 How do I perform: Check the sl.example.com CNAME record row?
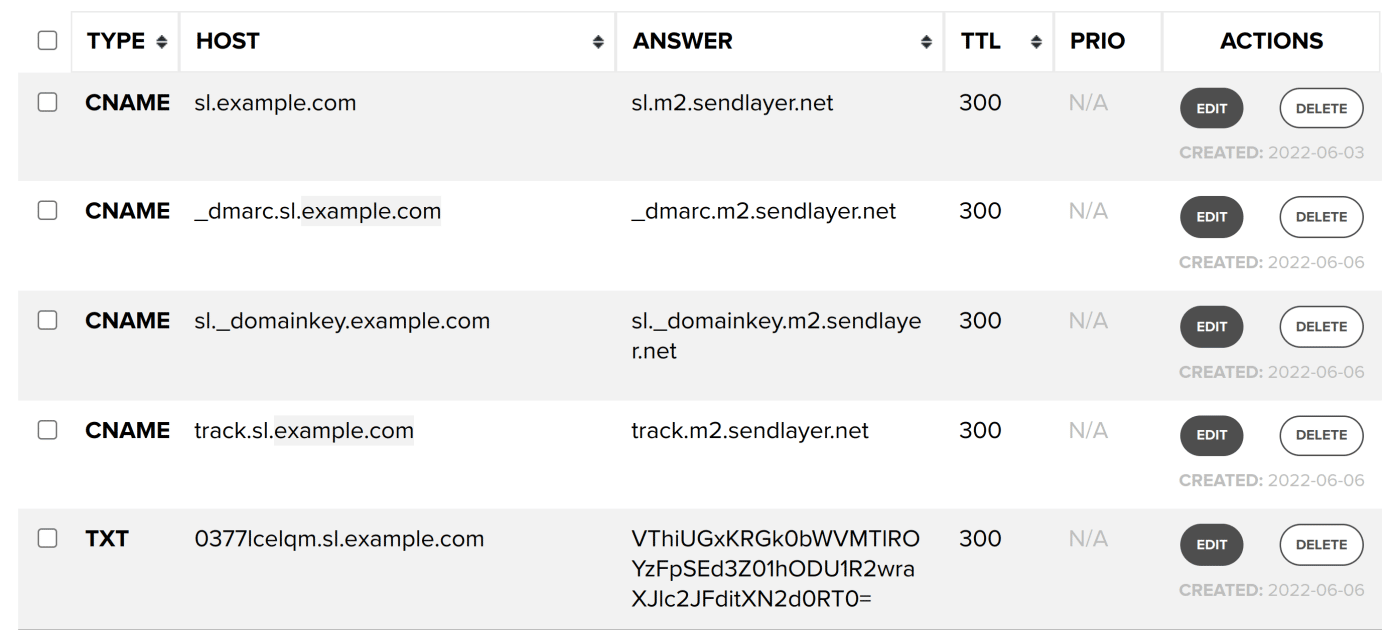click(47, 102)
